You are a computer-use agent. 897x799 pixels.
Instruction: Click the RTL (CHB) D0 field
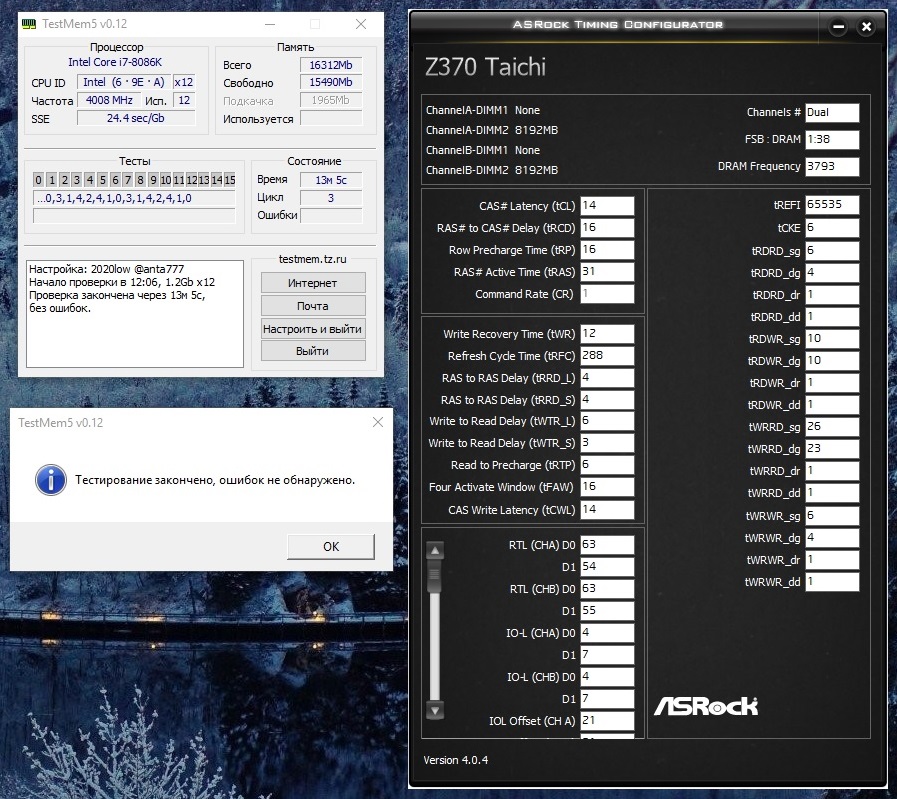pos(607,589)
